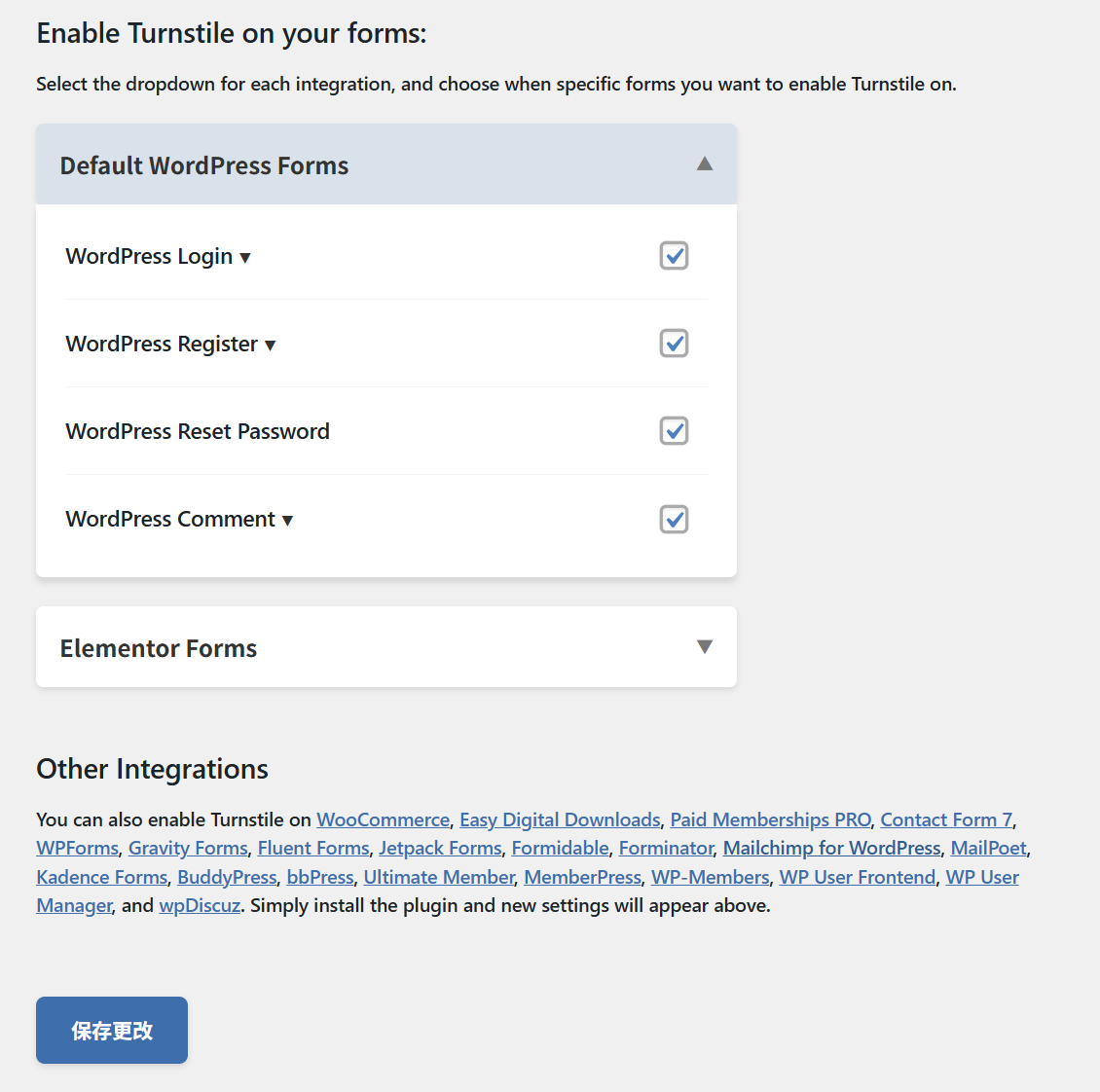
Task: Open the Mailchimp for WordPress link
Action: click(x=831, y=848)
